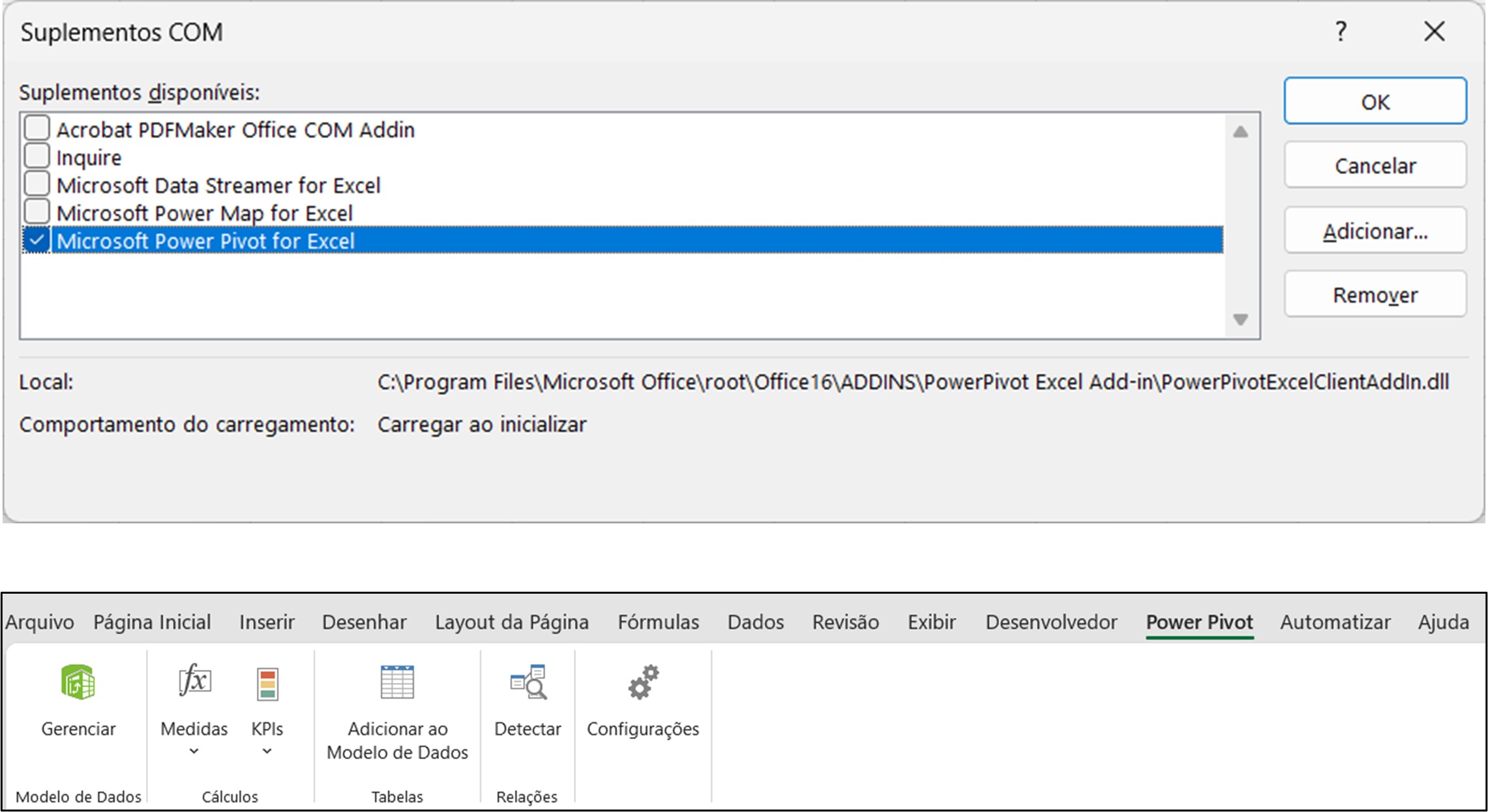Switch to the Desenvolvedor tab

click(1051, 622)
